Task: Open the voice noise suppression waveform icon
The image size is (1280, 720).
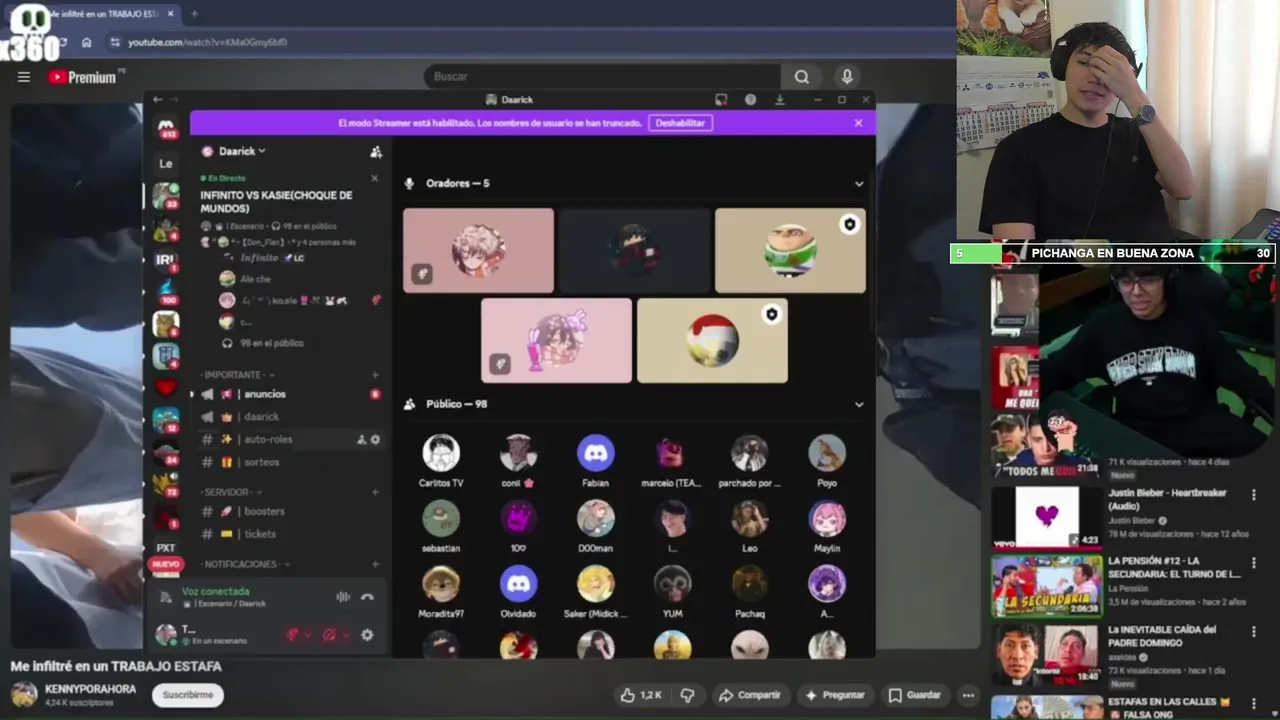Action: tap(343, 597)
